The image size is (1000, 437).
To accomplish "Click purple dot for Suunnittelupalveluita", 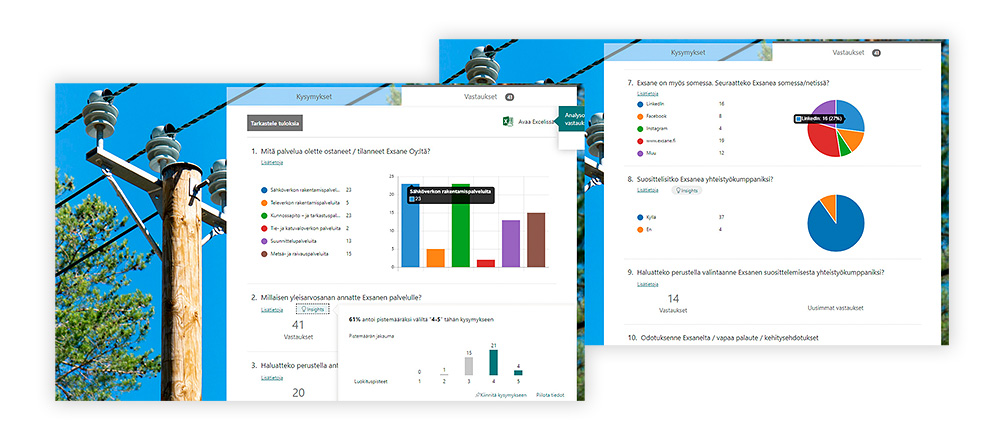I will 264,241.
